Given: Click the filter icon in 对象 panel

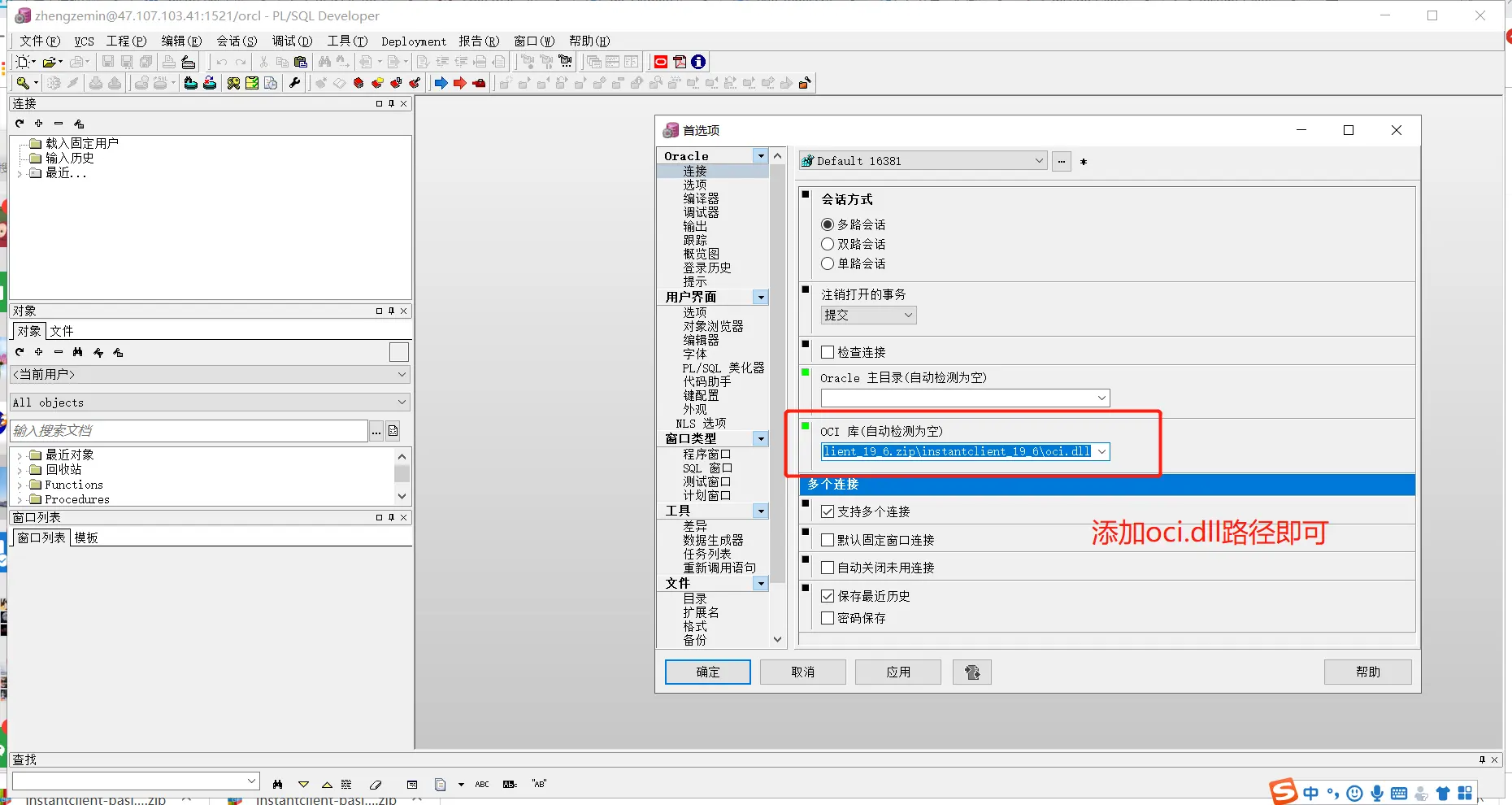Looking at the screenshot, I should click(98, 352).
